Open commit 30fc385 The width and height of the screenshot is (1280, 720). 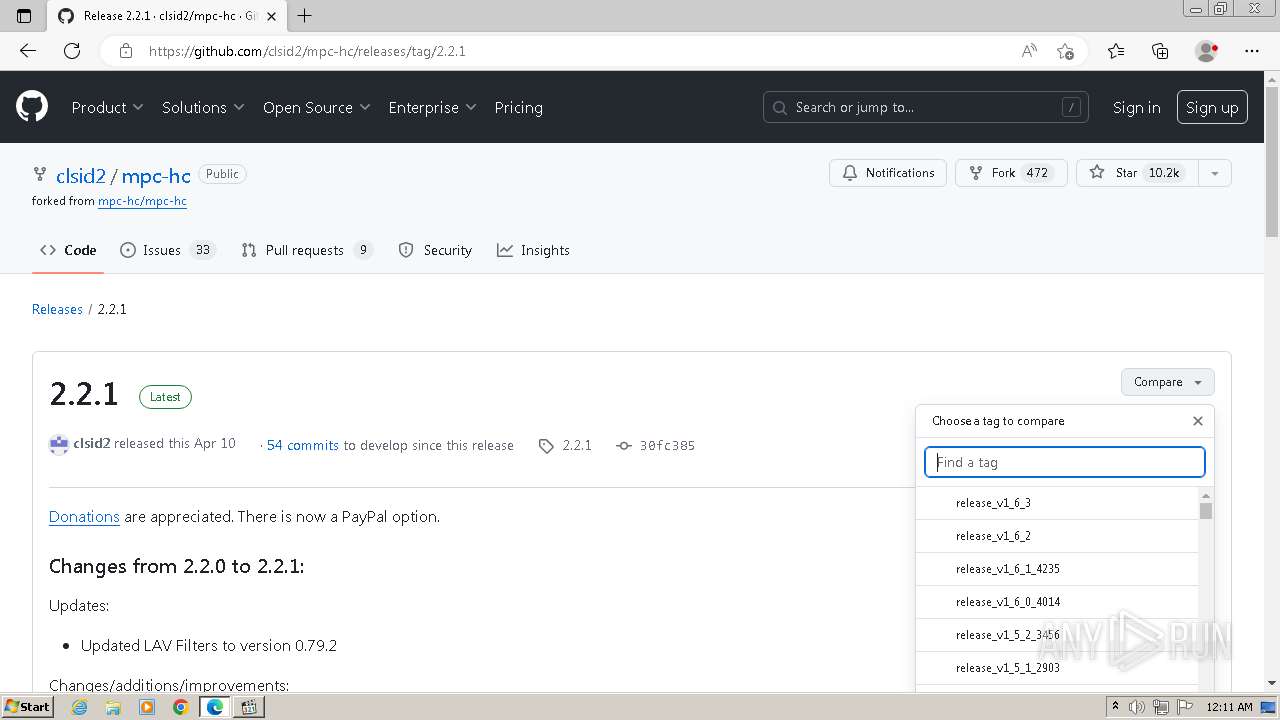pos(656,445)
